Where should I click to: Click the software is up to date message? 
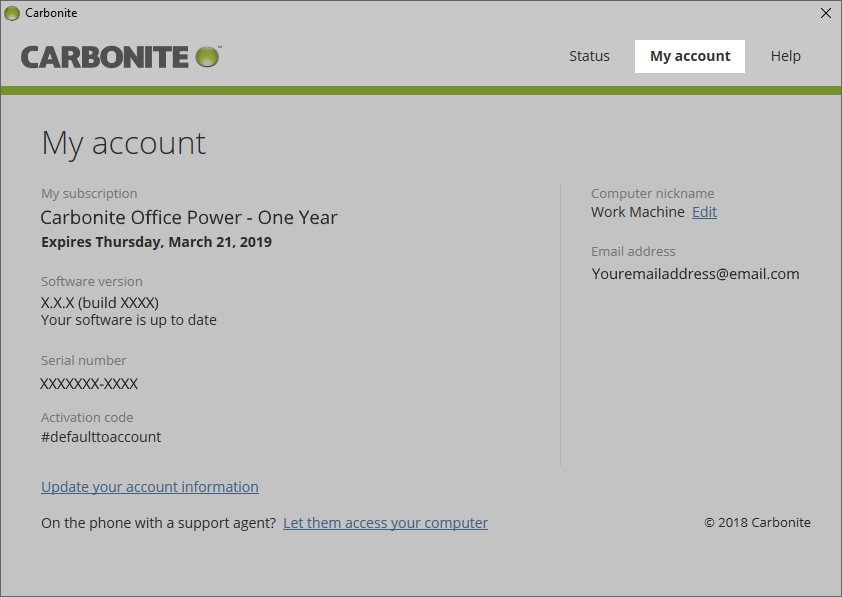coord(129,320)
